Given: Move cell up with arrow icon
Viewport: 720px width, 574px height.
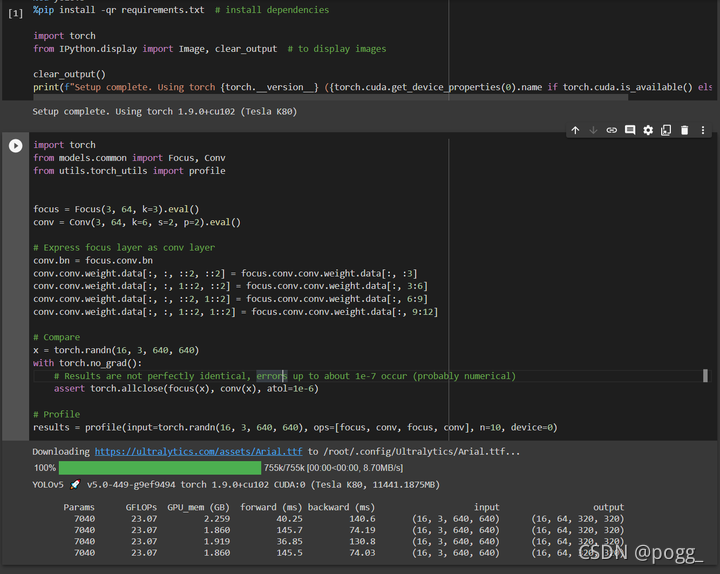Looking at the screenshot, I should click(x=575, y=130).
